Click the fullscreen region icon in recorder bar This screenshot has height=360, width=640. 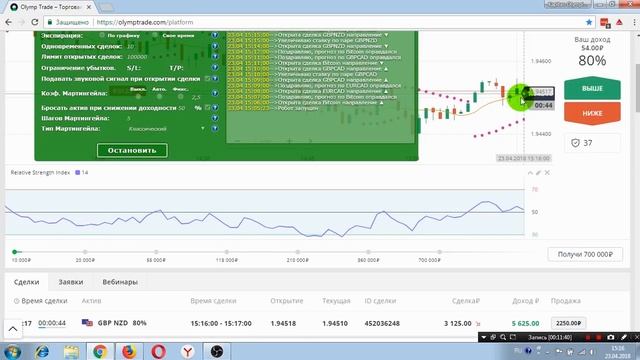pyautogui.click(x=513, y=337)
